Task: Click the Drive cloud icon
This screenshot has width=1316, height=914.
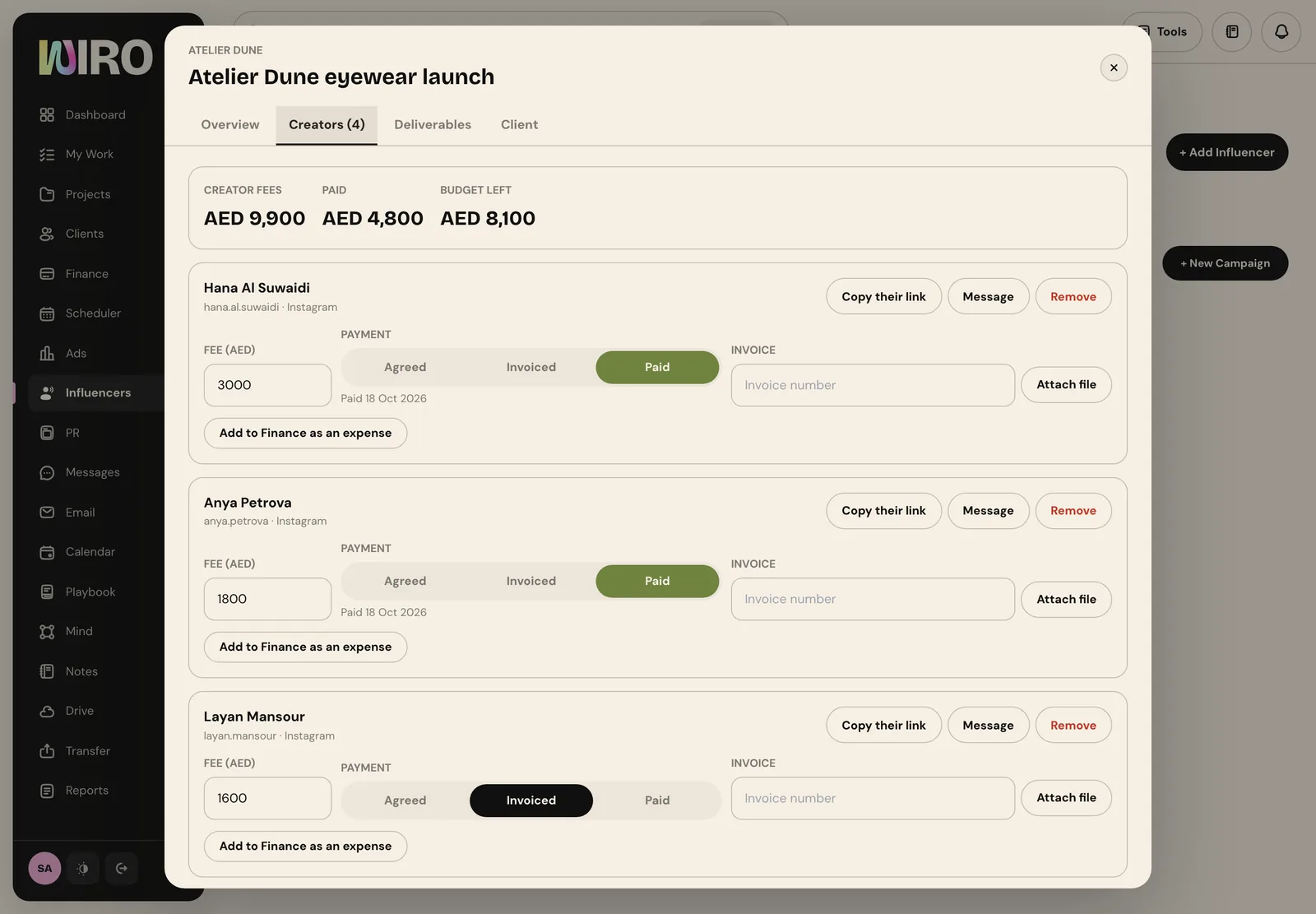Action: [47, 711]
